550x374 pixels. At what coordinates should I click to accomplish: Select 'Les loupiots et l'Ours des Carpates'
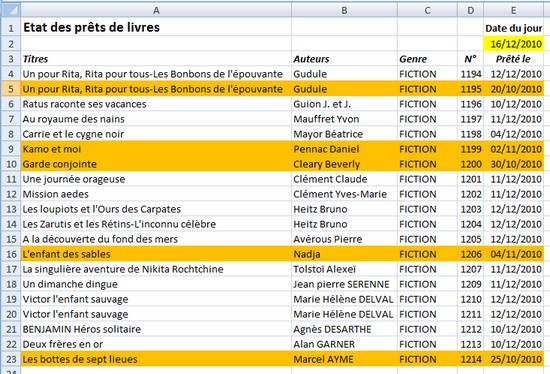pos(156,209)
